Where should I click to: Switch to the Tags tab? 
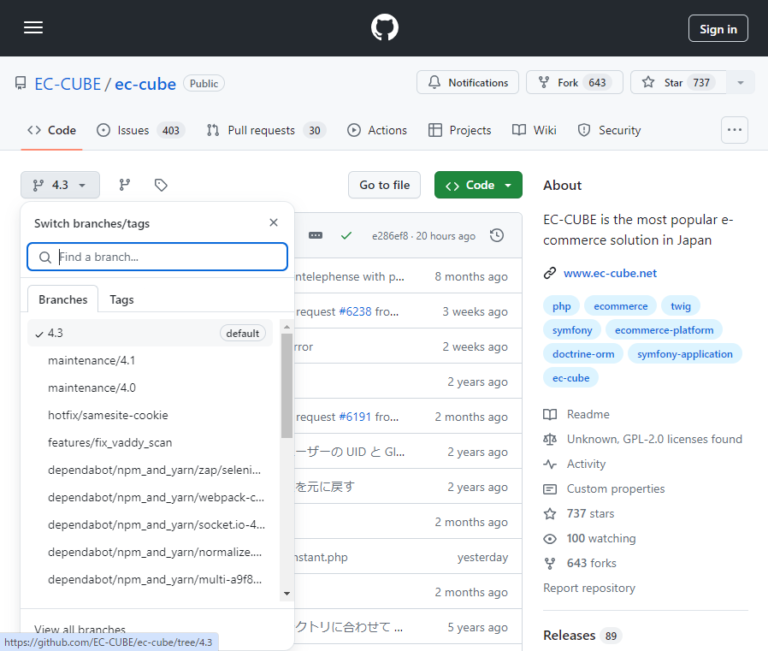tap(122, 299)
